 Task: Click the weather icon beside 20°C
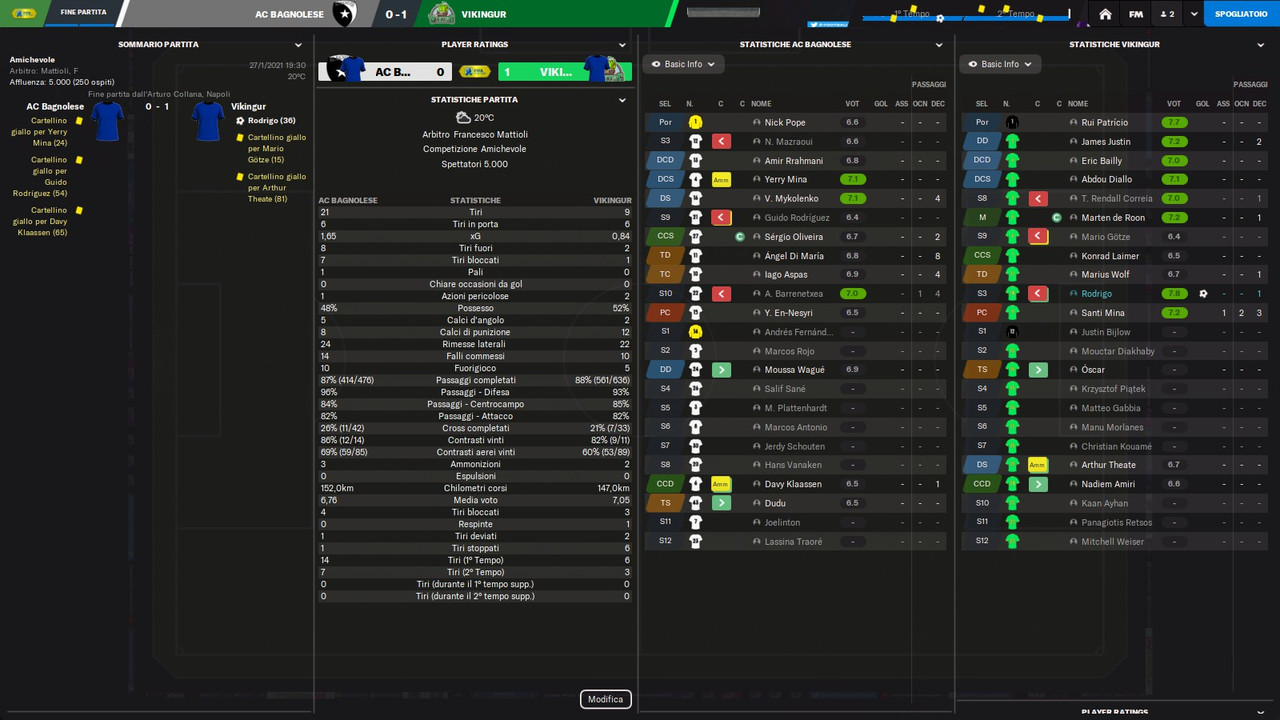tap(462, 118)
